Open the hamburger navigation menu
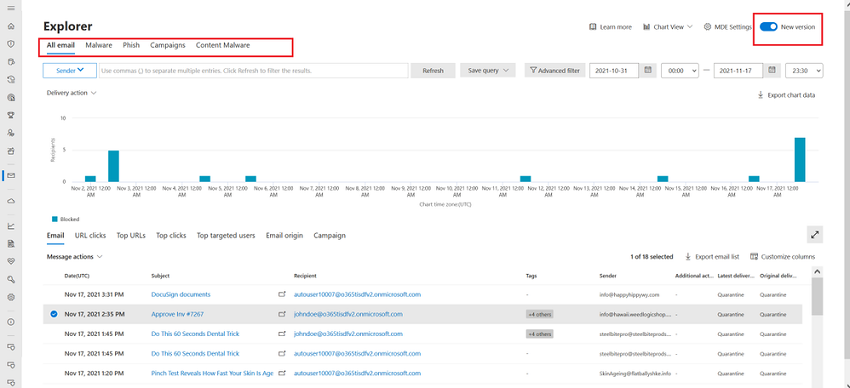The height and width of the screenshot is (388, 850). 11,8
